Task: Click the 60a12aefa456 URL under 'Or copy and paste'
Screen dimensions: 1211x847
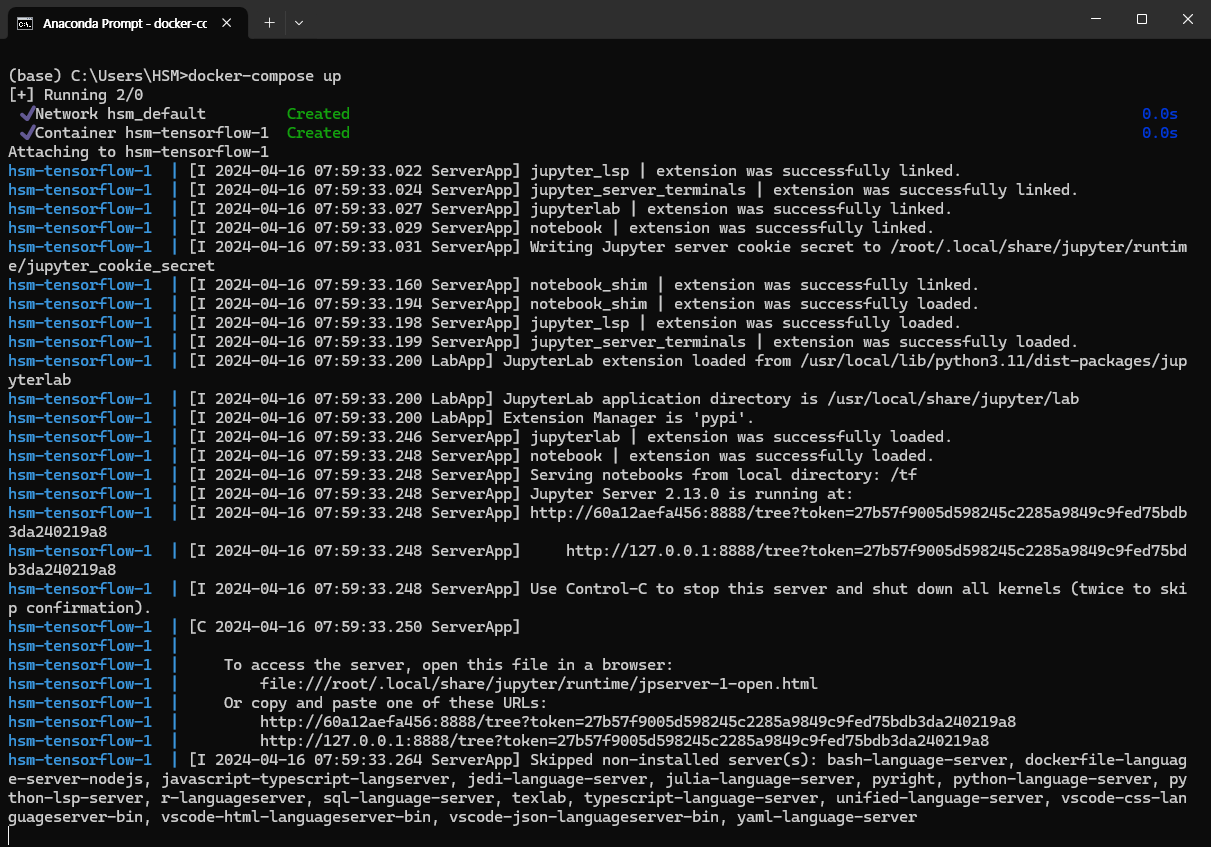Action: 638,722
